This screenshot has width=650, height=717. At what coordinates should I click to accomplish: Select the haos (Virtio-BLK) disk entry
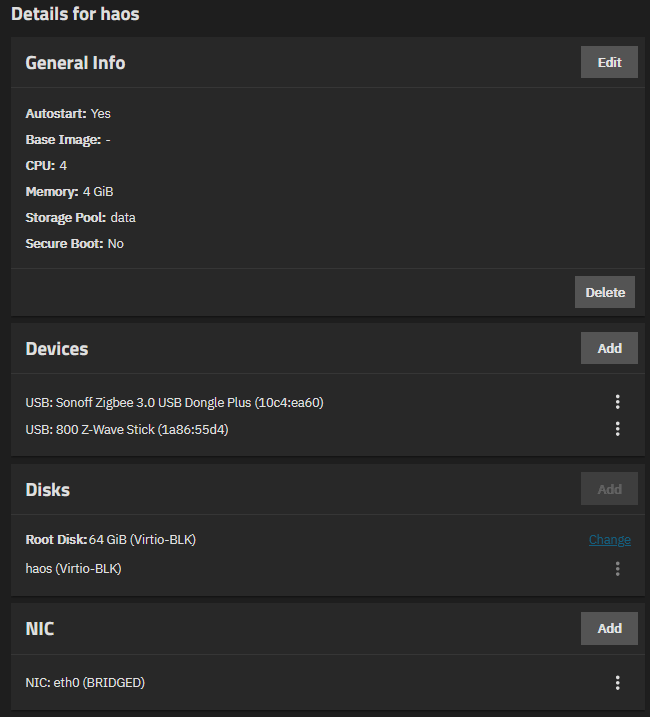coord(73,569)
